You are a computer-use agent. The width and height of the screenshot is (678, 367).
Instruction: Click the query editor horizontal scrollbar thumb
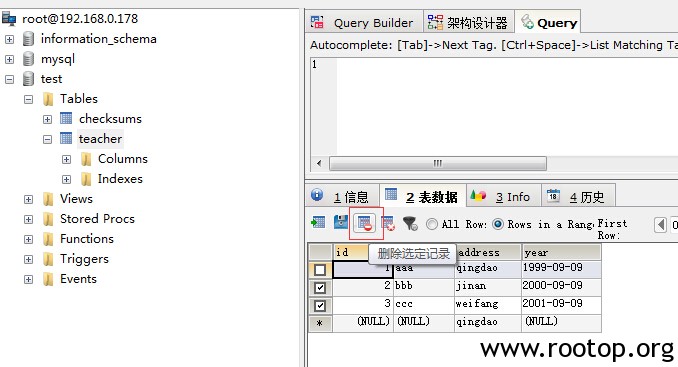point(438,163)
